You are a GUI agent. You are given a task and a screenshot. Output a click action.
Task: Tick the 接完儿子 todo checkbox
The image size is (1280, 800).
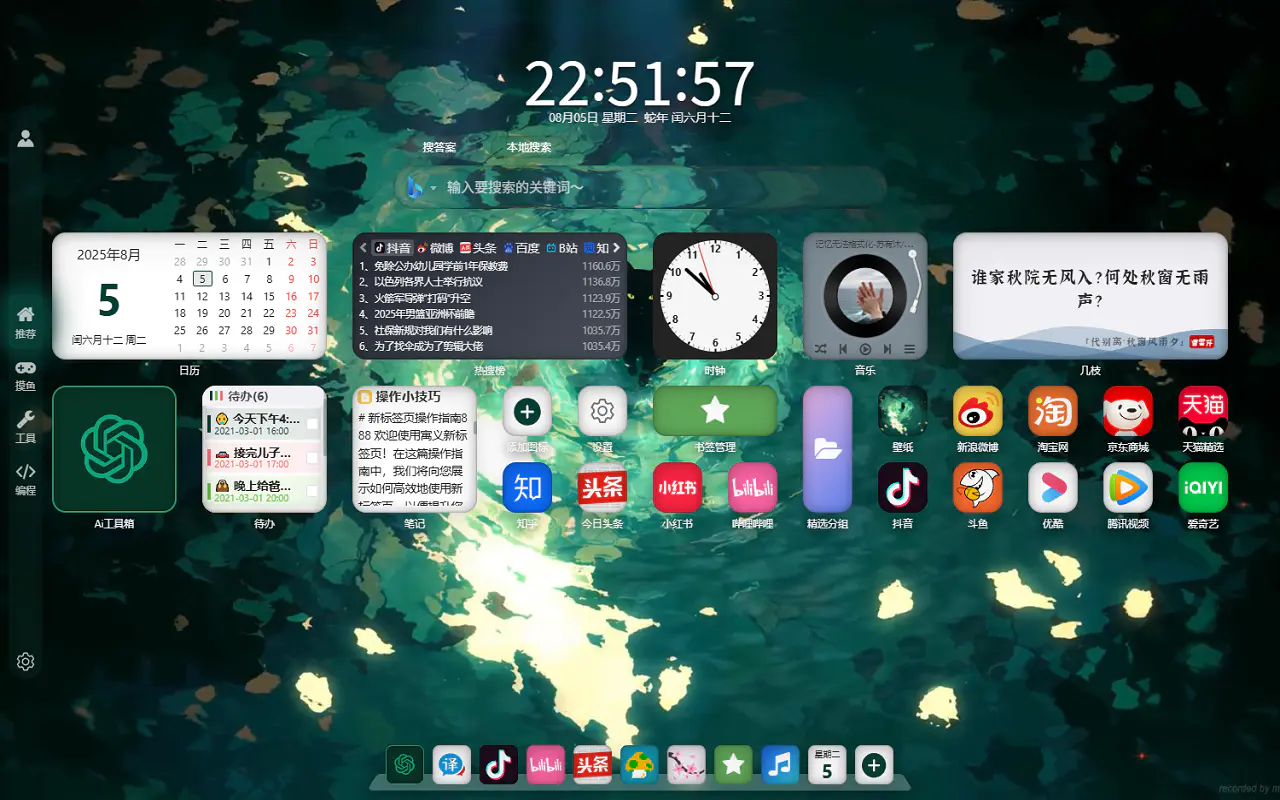tap(312, 458)
